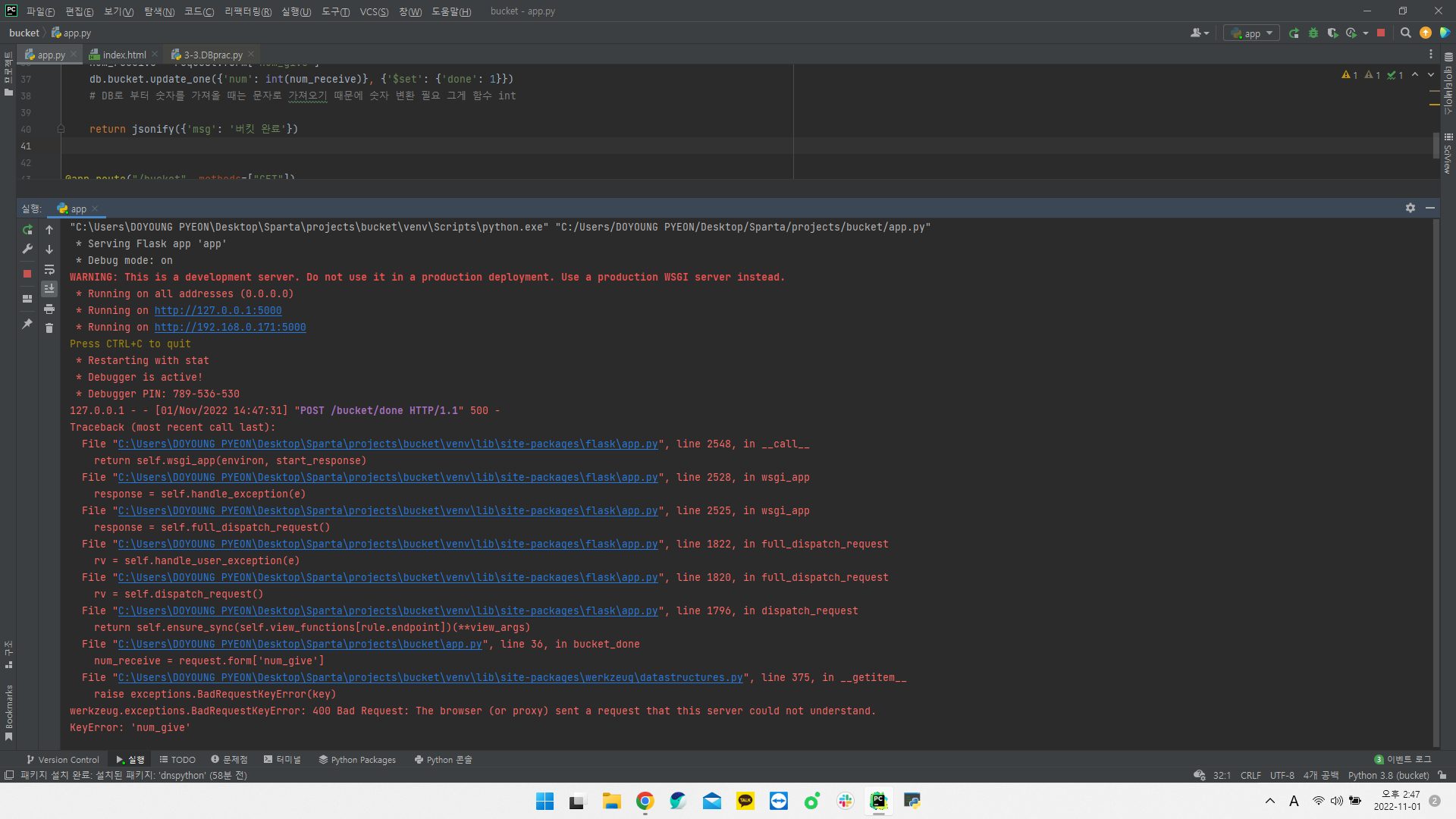Toggle read-only lock in status bar
The height and width of the screenshot is (819, 1456).
(1442, 775)
